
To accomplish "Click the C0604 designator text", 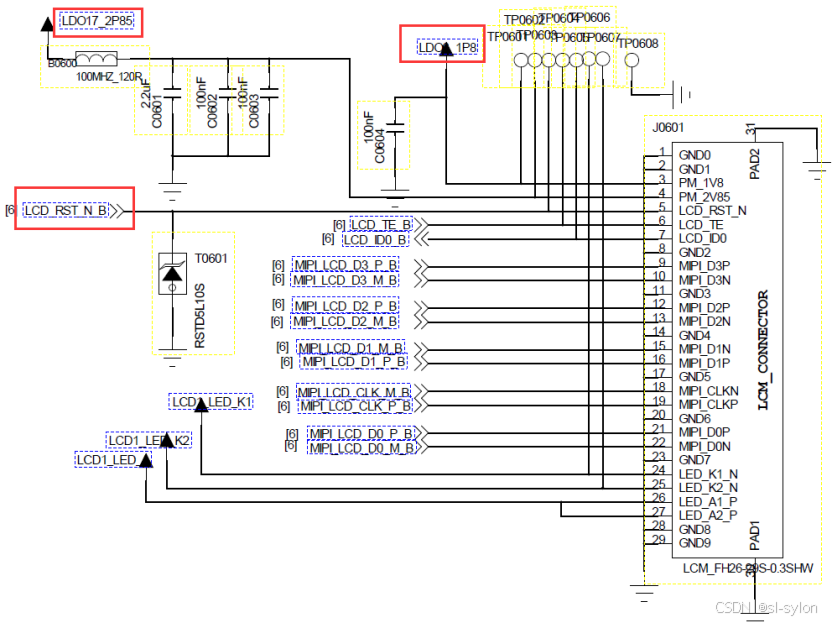I will 380,146.
